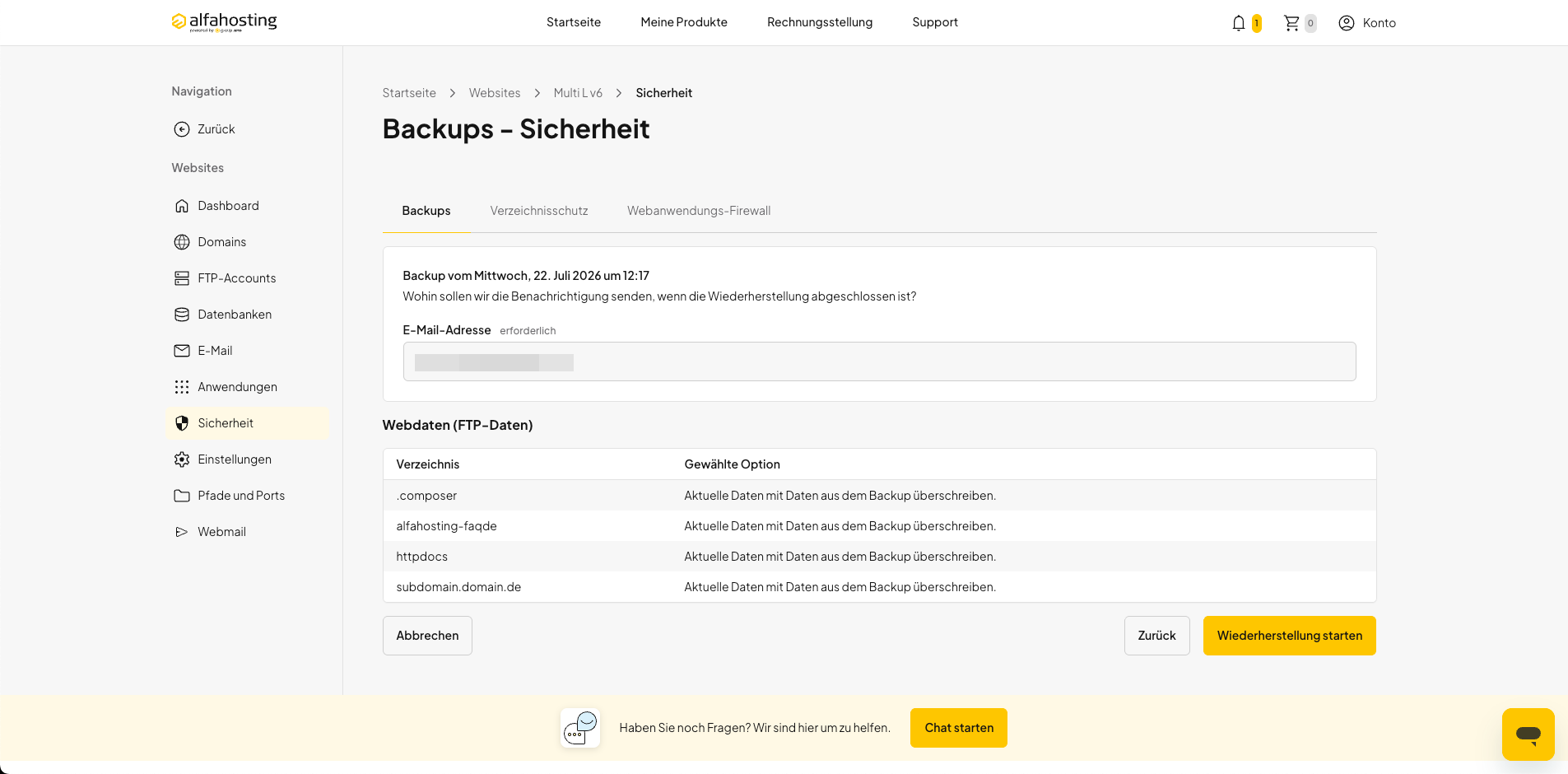Select the httpdocs directory row
This screenshot has width=1568, height=774.
(x=879, y=557)
